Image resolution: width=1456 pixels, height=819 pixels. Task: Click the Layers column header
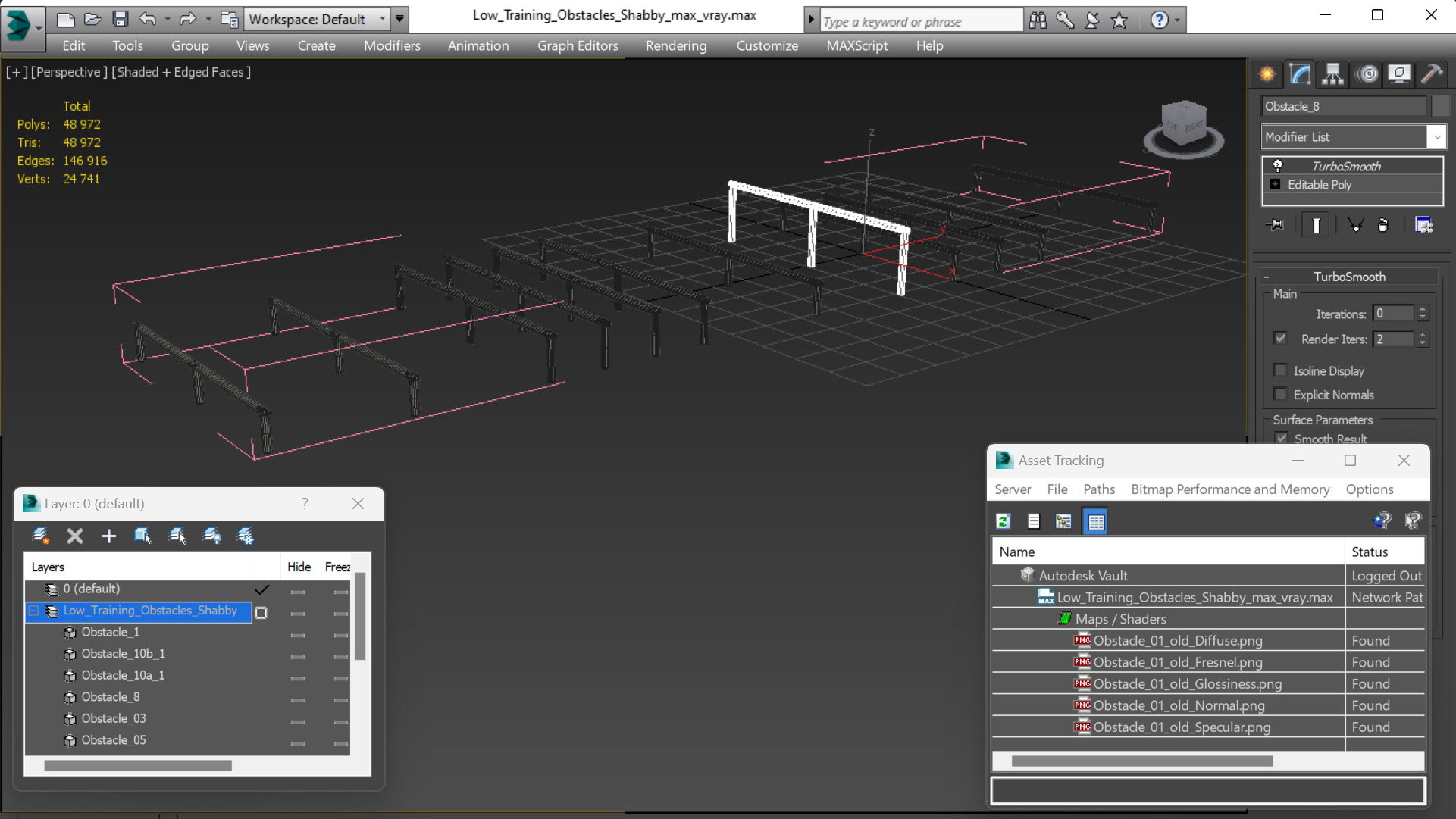[139, 567]
